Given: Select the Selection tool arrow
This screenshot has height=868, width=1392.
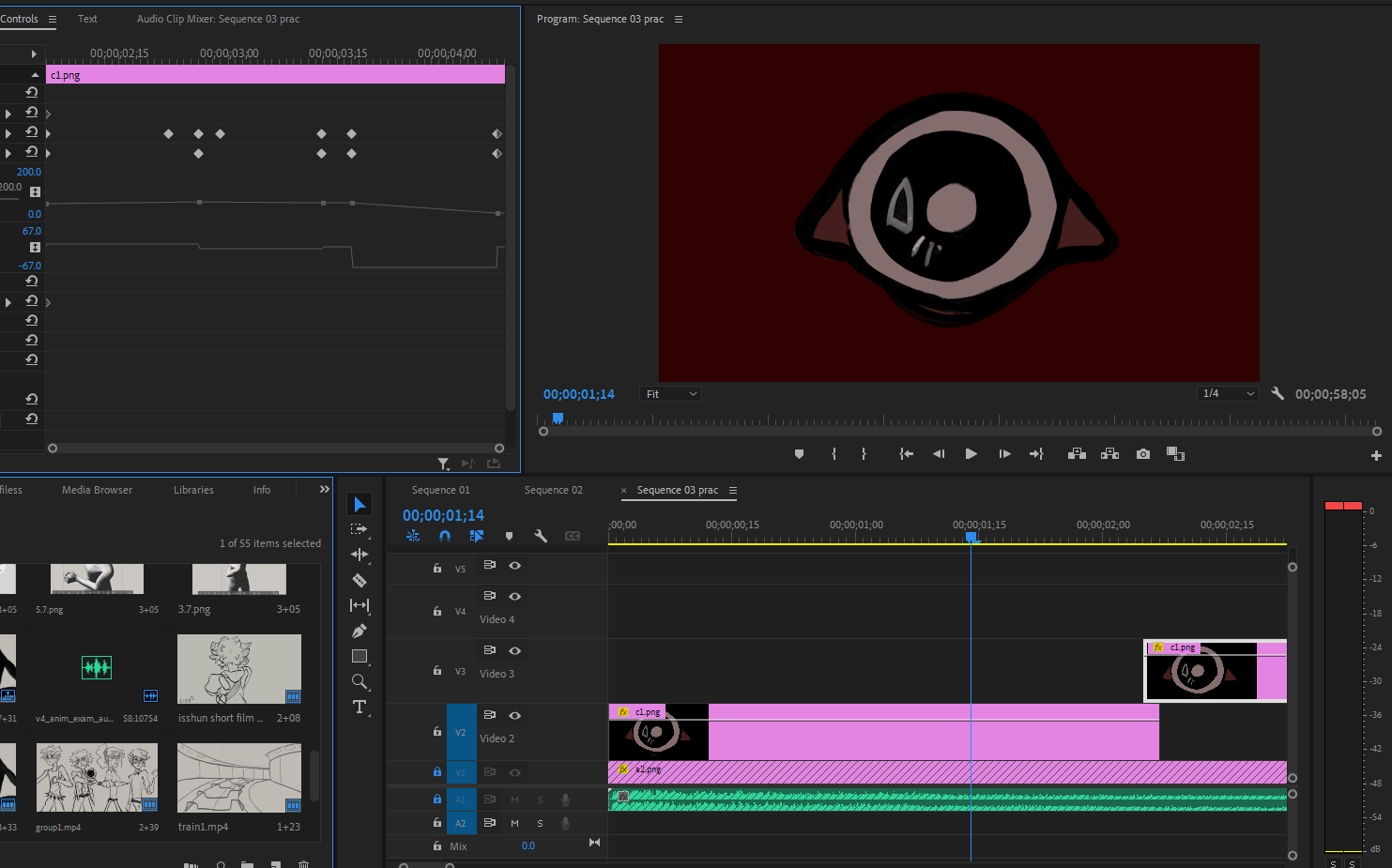Looking at the screenshot, I should 359,505.
